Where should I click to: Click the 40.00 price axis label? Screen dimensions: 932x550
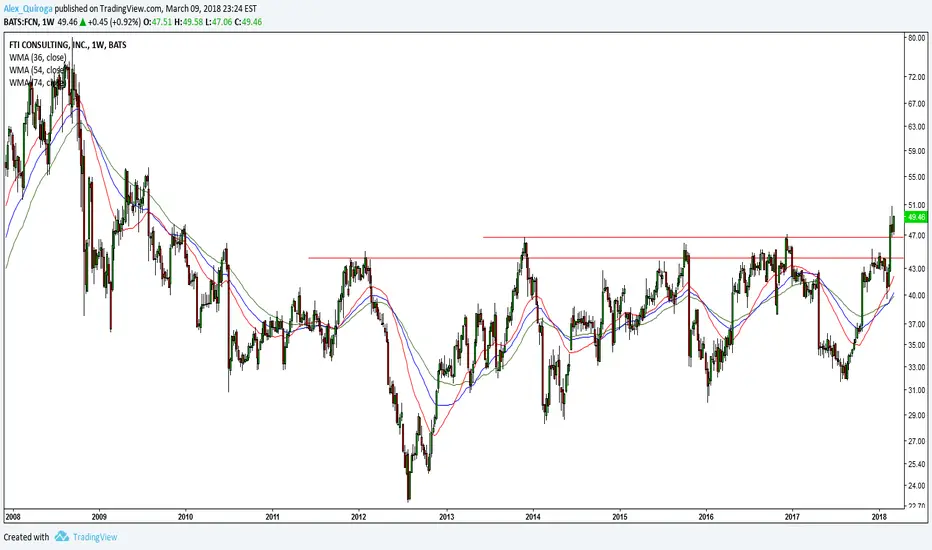tap(917, 296)
